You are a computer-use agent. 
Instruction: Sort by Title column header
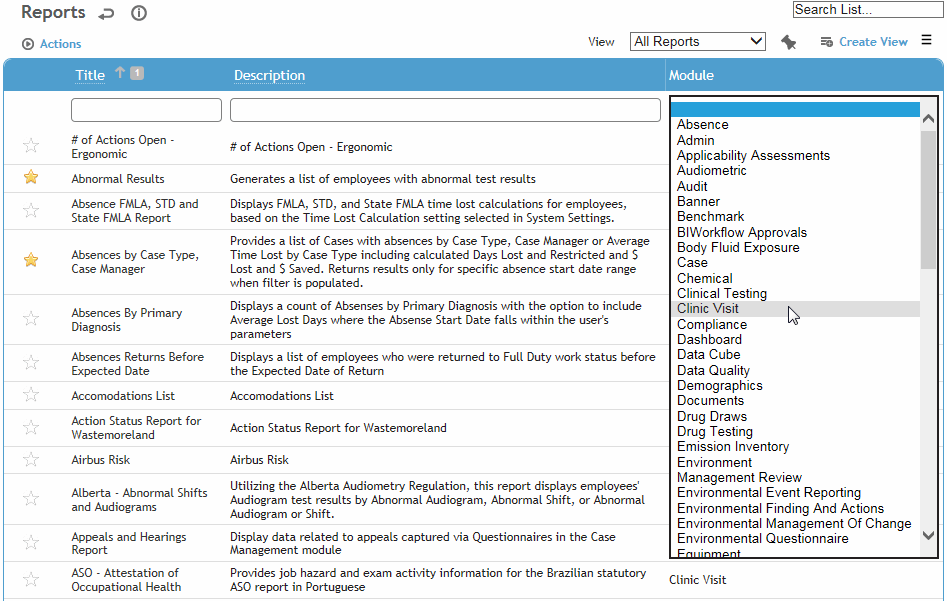[x=90, y=75]
